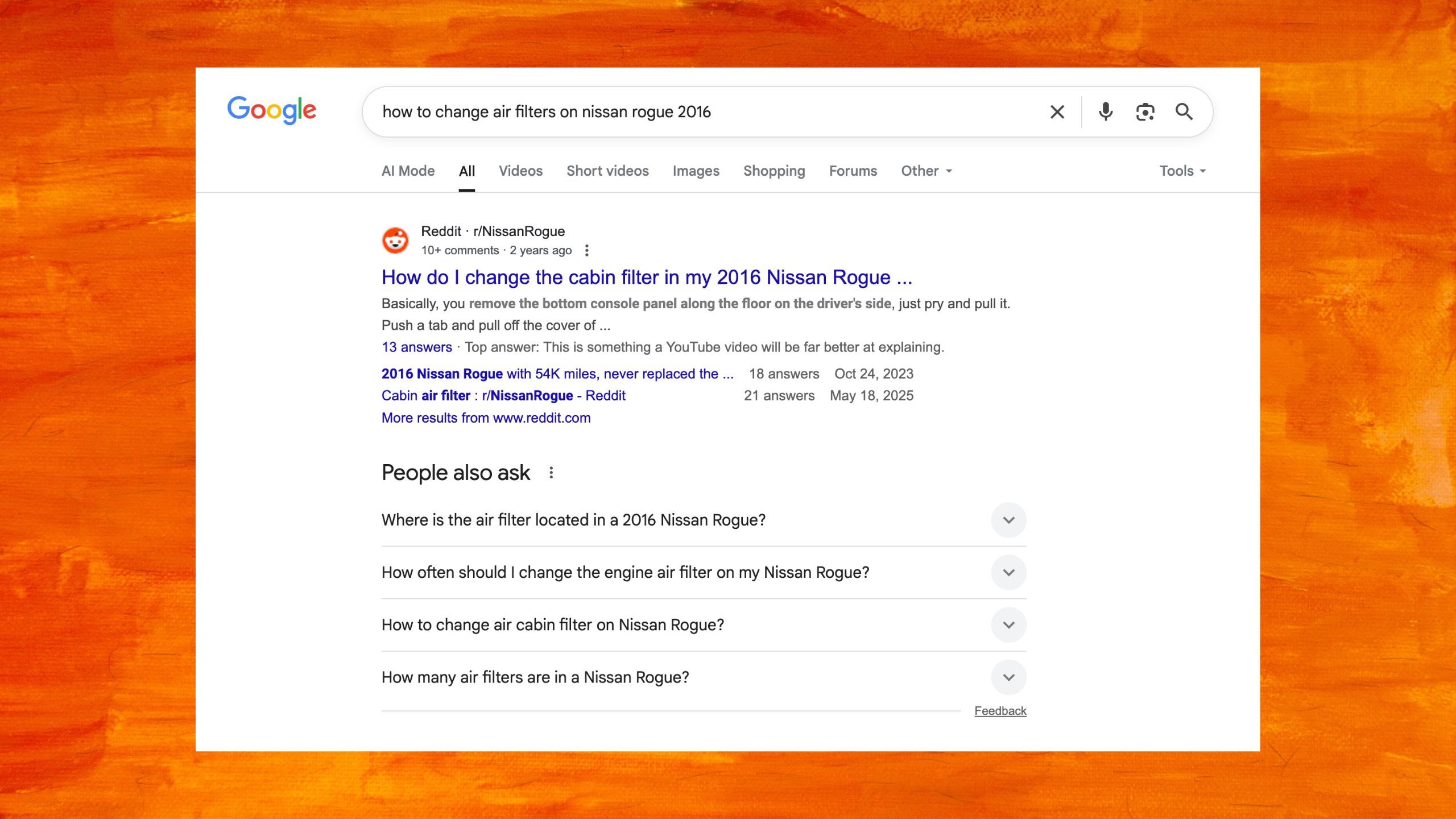Expand 'Where is the air filter located' question

(704, 520)
